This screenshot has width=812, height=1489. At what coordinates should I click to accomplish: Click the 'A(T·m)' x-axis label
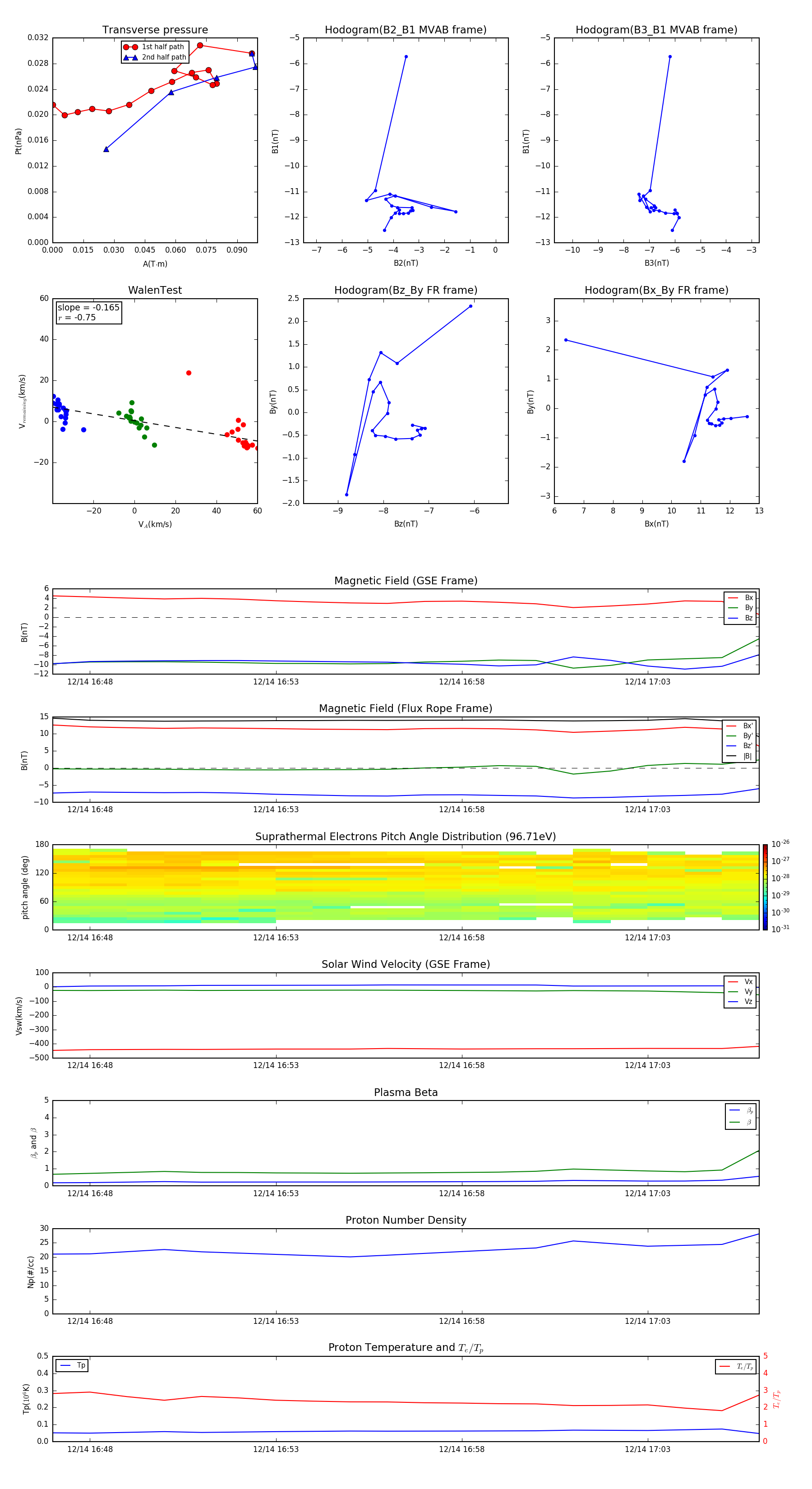pyautogui.click(x=155, y=264)
